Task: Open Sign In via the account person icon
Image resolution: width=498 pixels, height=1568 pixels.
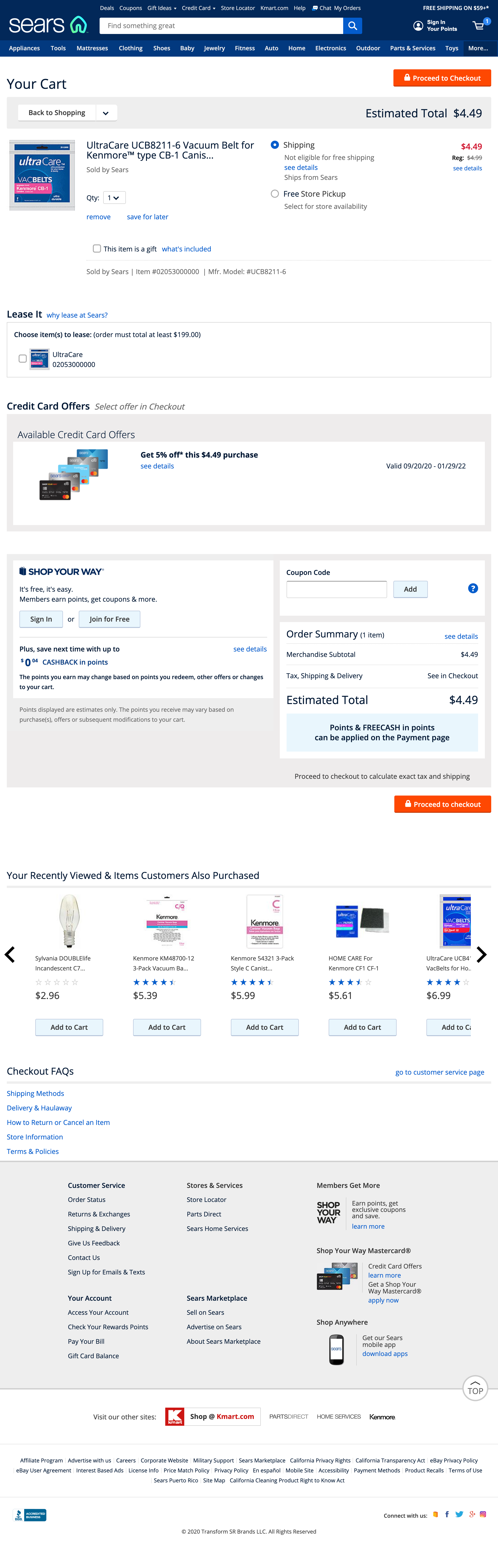Action: coord(417,26)
